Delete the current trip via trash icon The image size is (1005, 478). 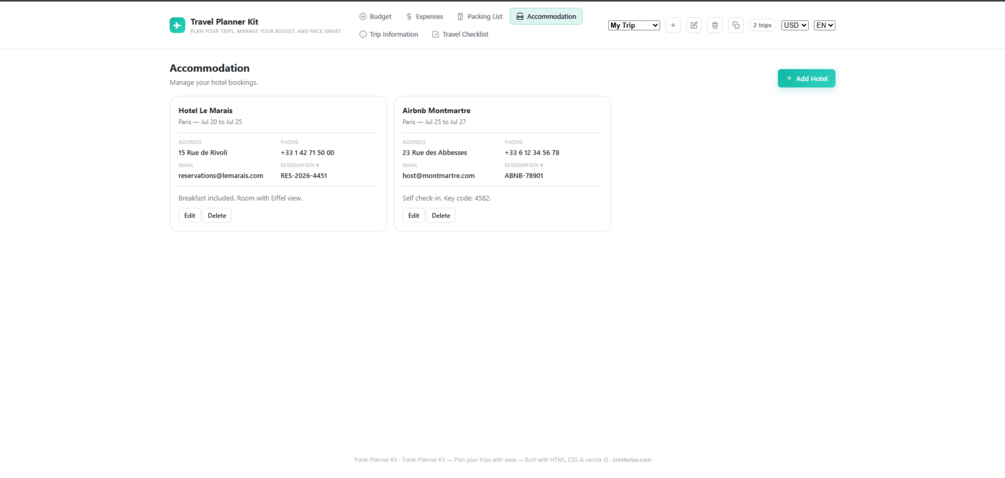715,25
